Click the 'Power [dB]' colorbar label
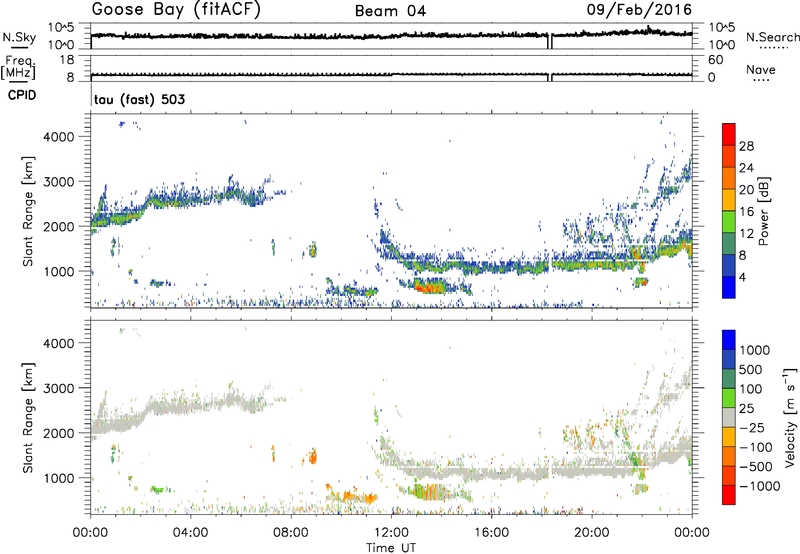Image resolution: width=800 pixels, height=554 pixels. (x=764, y=211)
